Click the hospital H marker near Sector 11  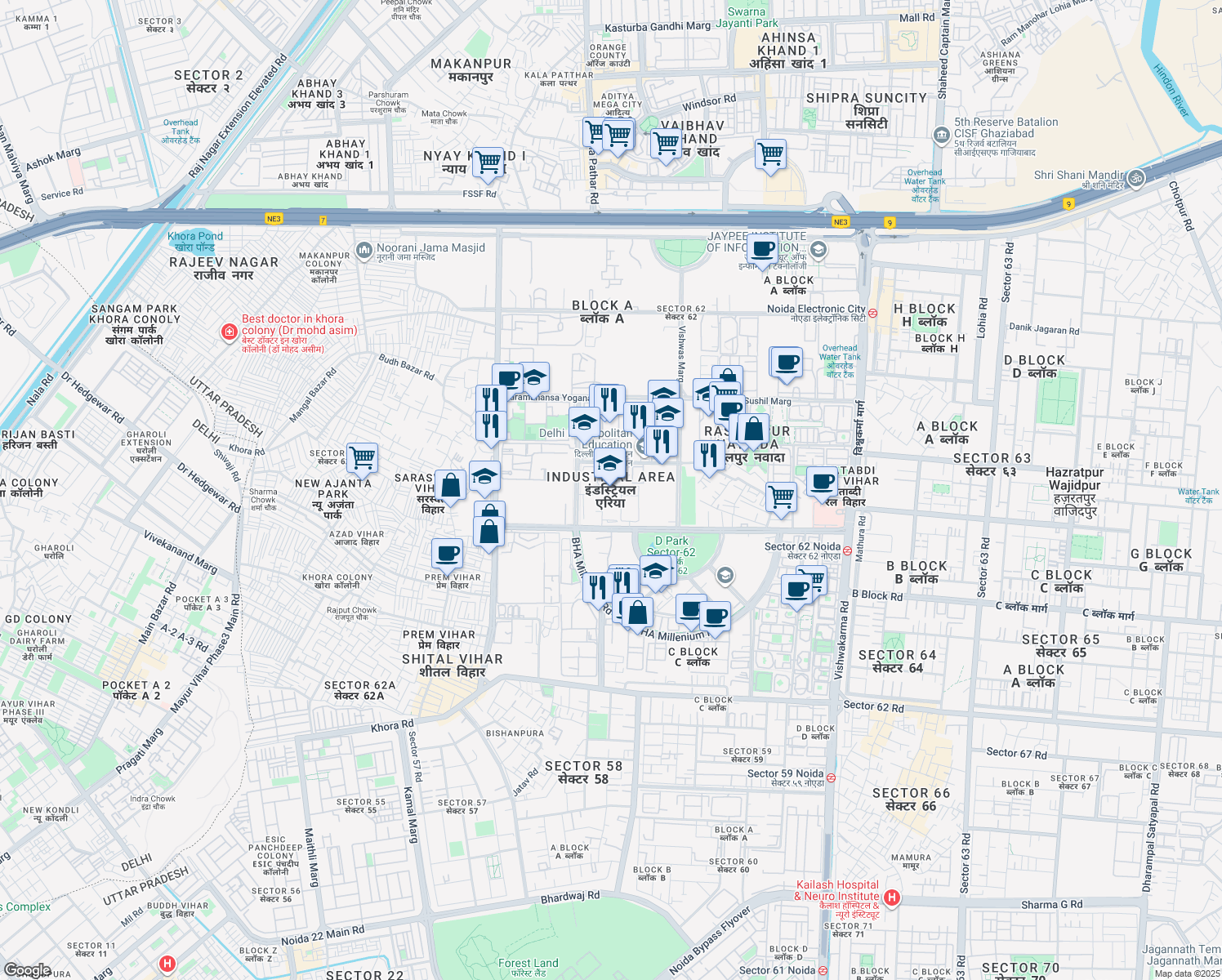point(168,964)
